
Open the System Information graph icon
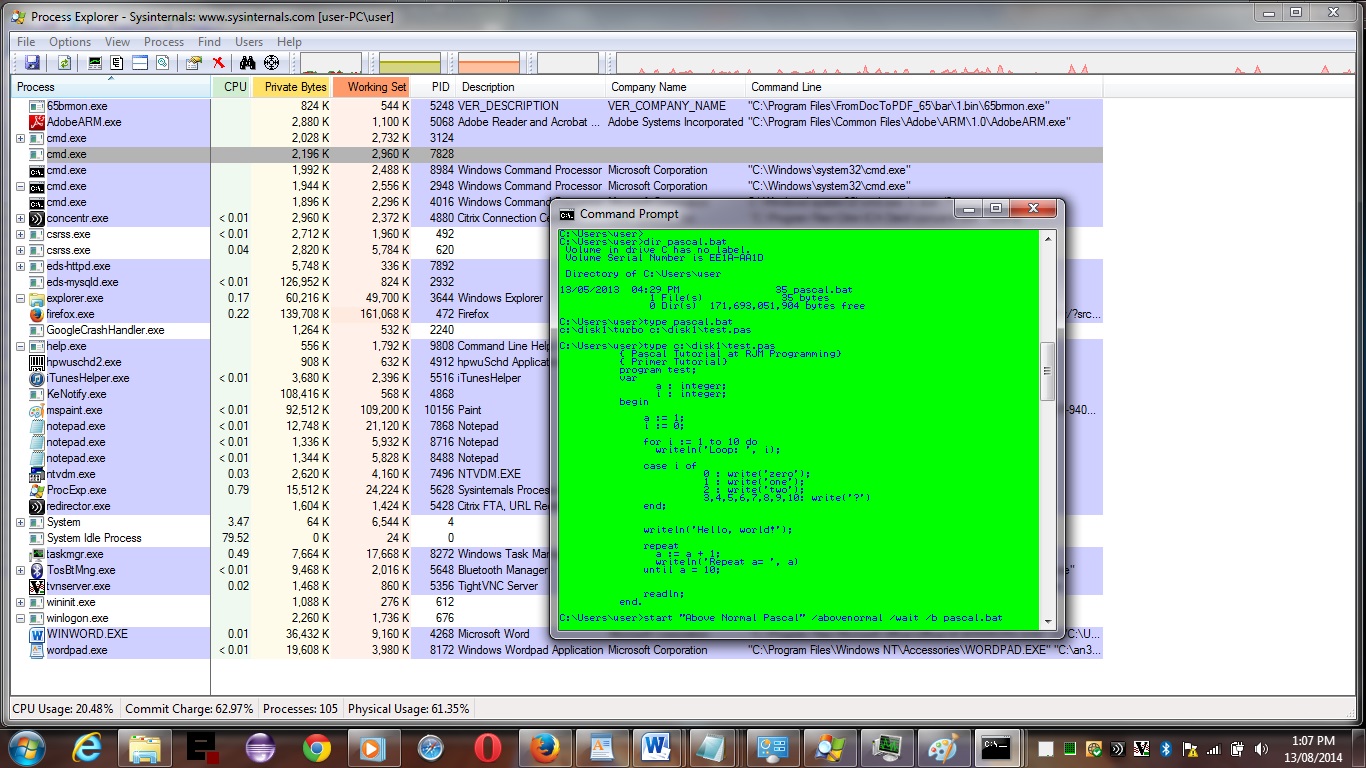(95, 63)
